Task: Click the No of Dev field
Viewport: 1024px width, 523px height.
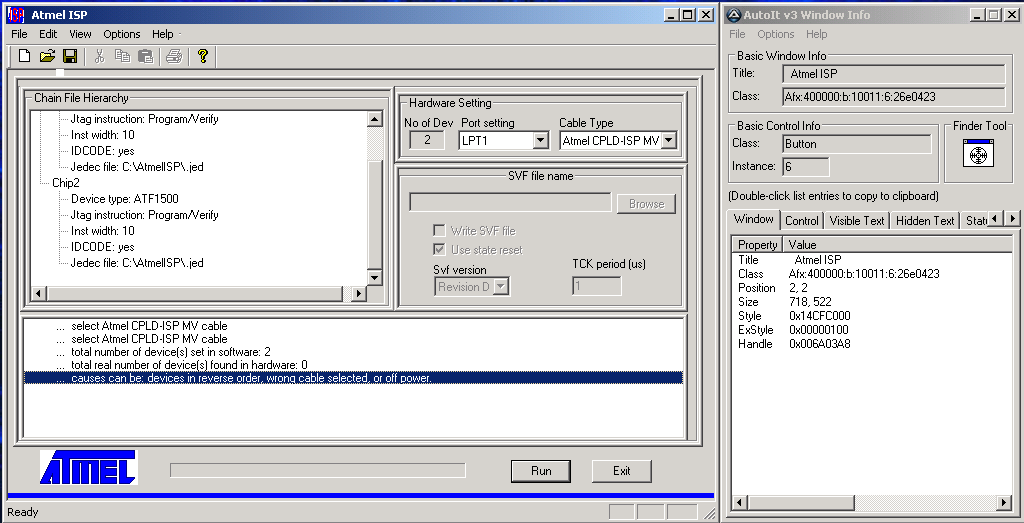Action: (427, 140)
